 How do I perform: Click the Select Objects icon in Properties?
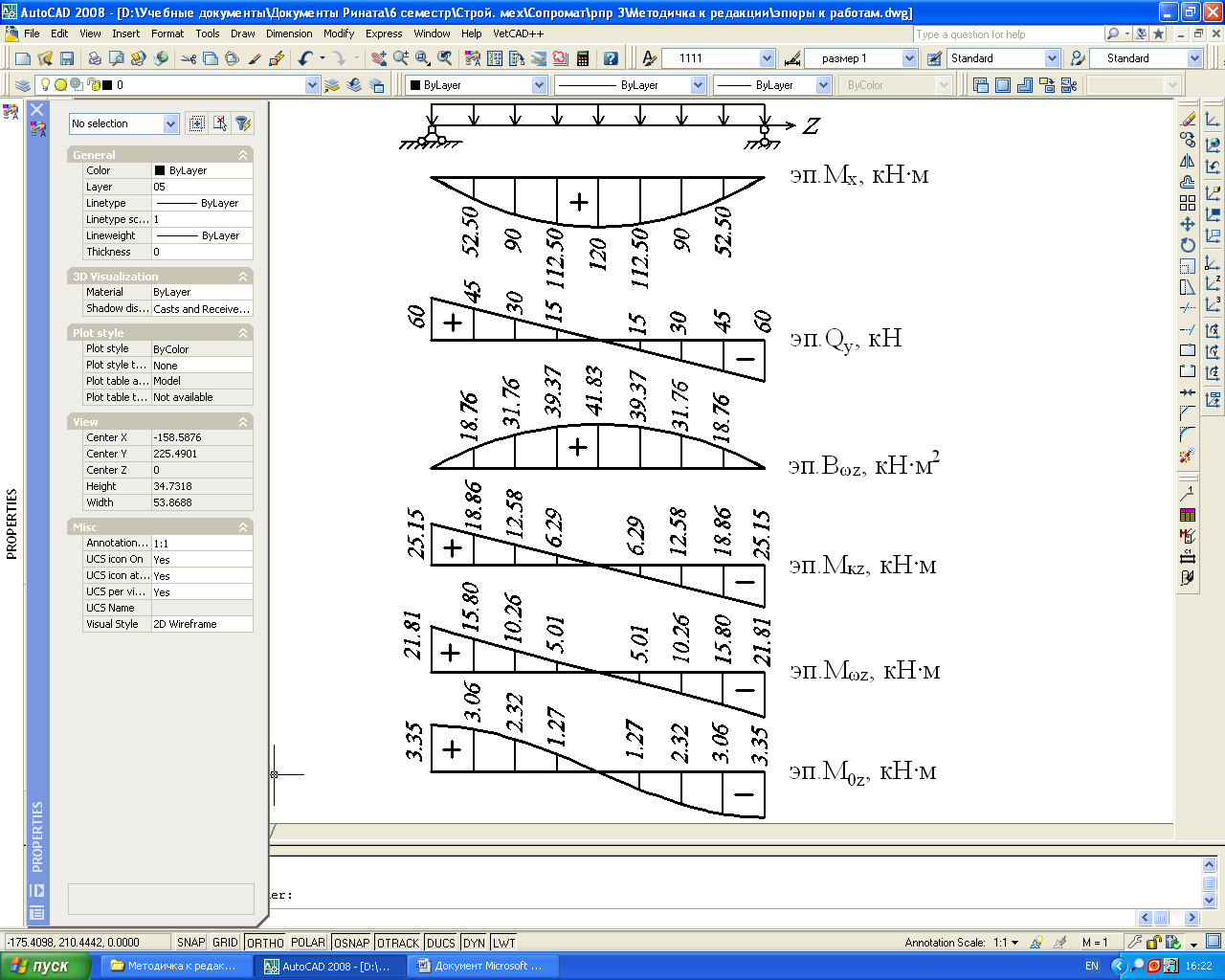coord(220,123)
